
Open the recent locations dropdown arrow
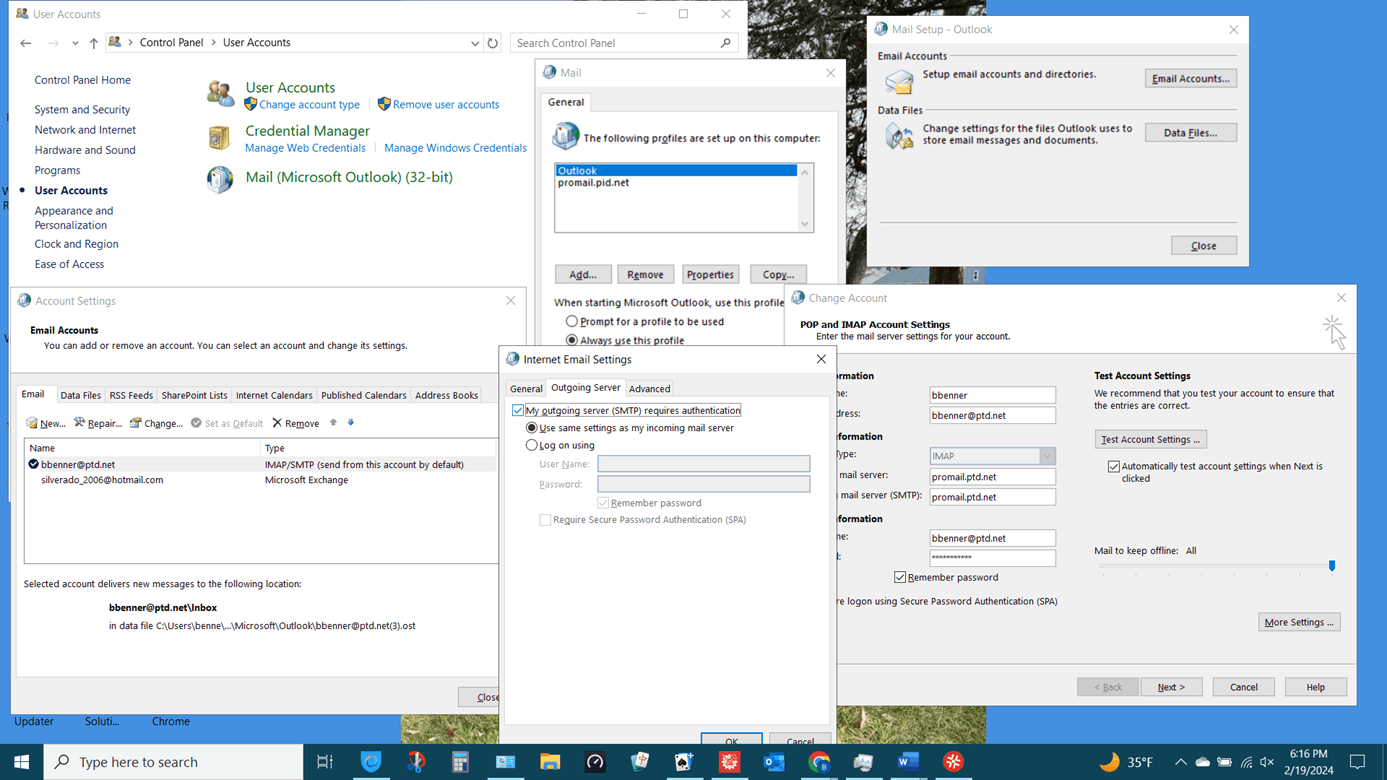[75, 43]
